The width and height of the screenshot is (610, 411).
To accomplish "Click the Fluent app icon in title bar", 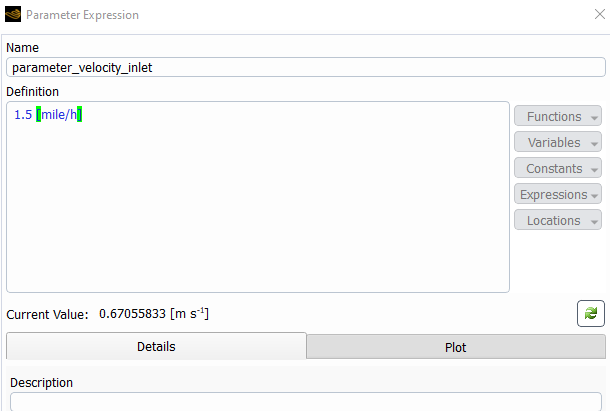I will coord(13,14).
